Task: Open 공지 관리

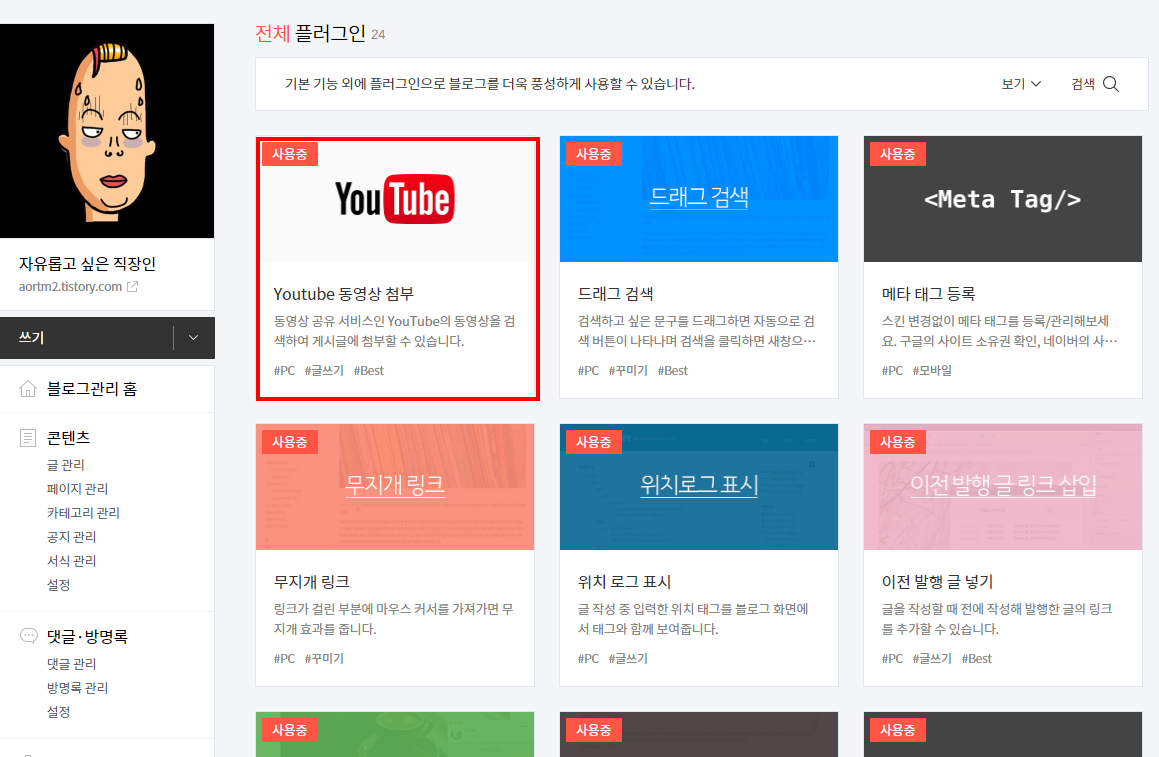Action: coord(72,537)
